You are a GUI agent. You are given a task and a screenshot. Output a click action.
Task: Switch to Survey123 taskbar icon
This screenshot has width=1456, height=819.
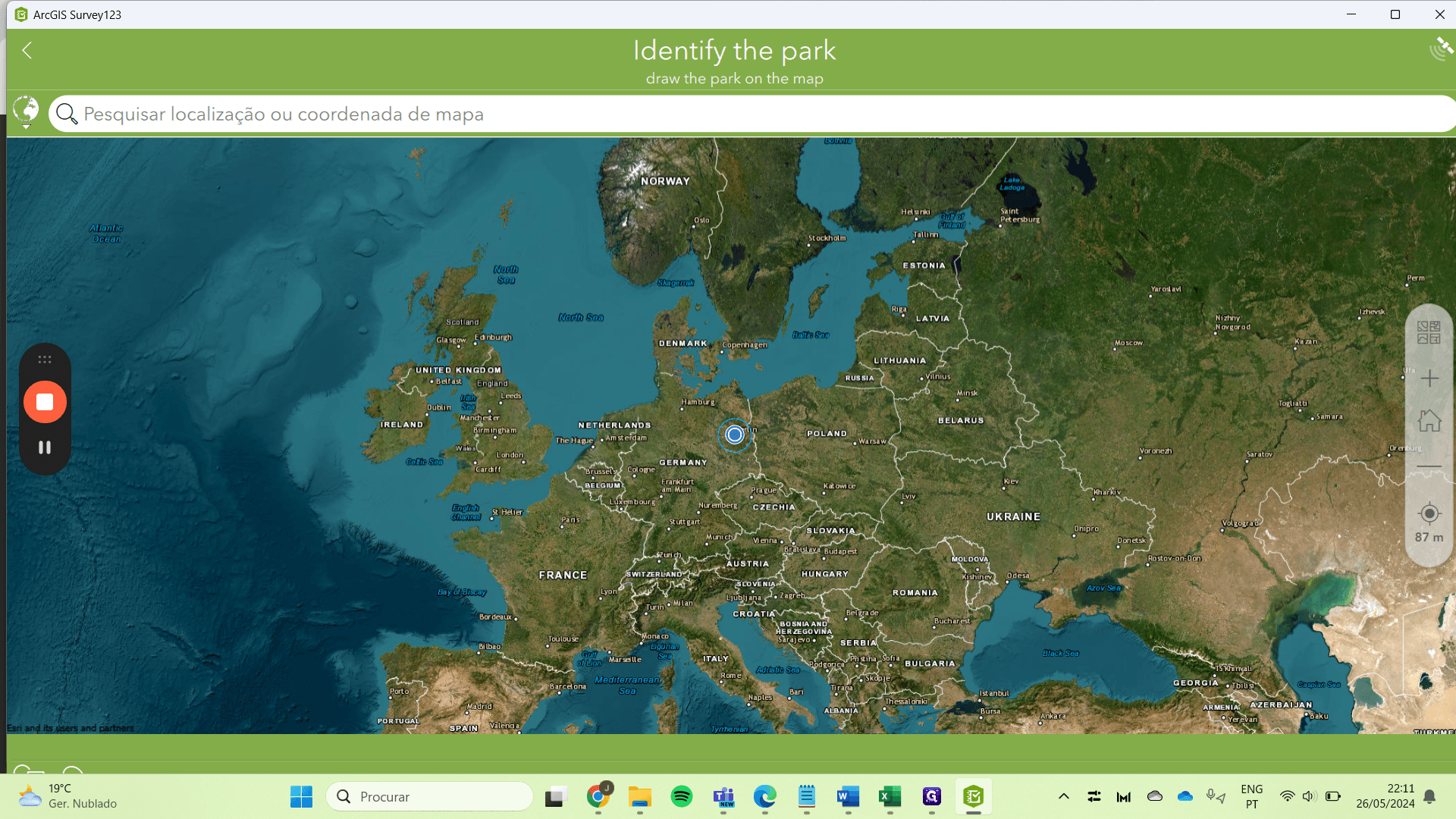pyautogui.click(x=974, y=796)
